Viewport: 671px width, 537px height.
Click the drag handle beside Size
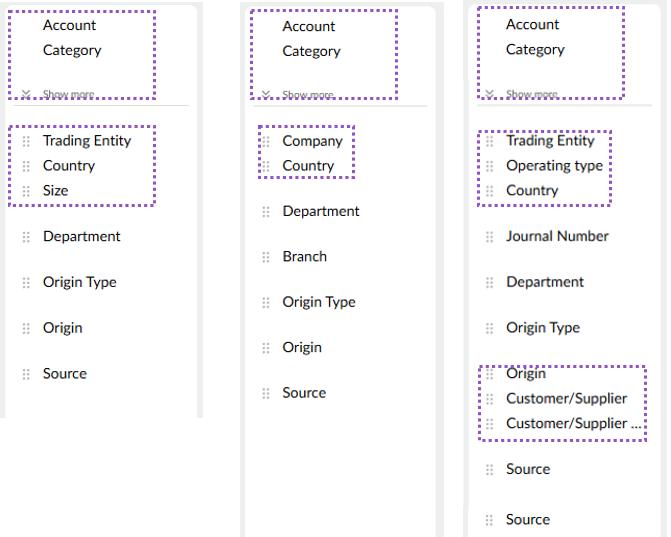point(26,191)
